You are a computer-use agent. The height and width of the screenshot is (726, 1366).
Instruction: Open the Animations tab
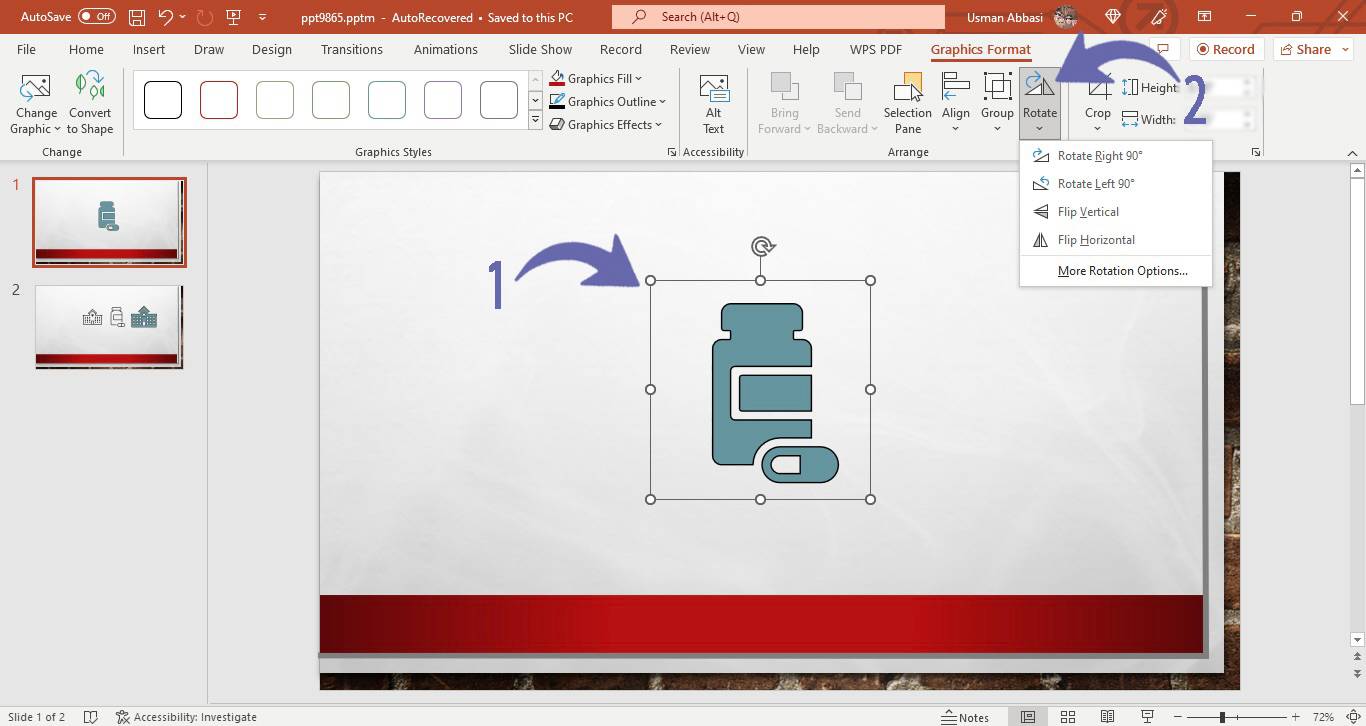pos(446,49)
